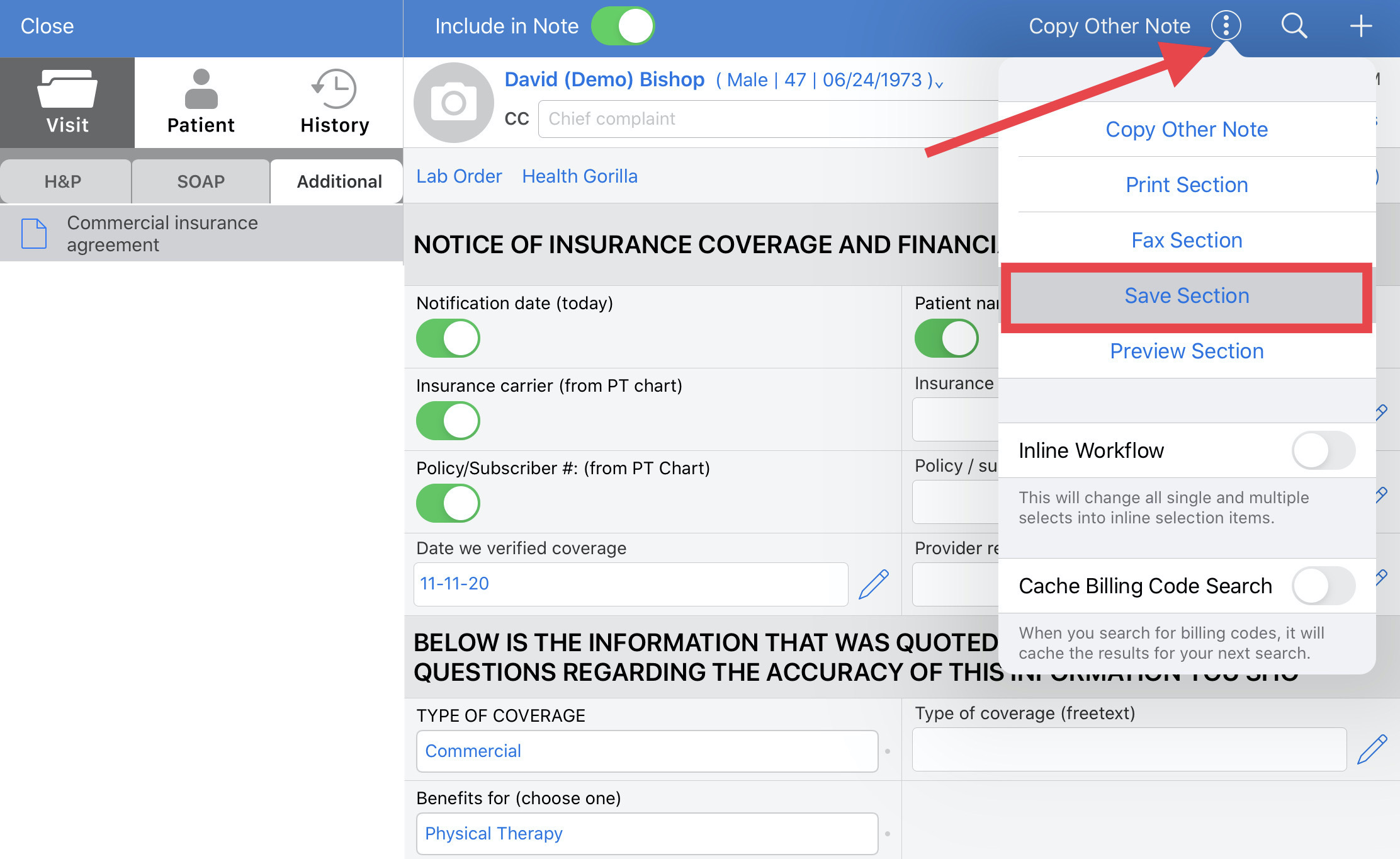Open TYPE OF COVERAGE Commercial selector

(x=647, y=751)
